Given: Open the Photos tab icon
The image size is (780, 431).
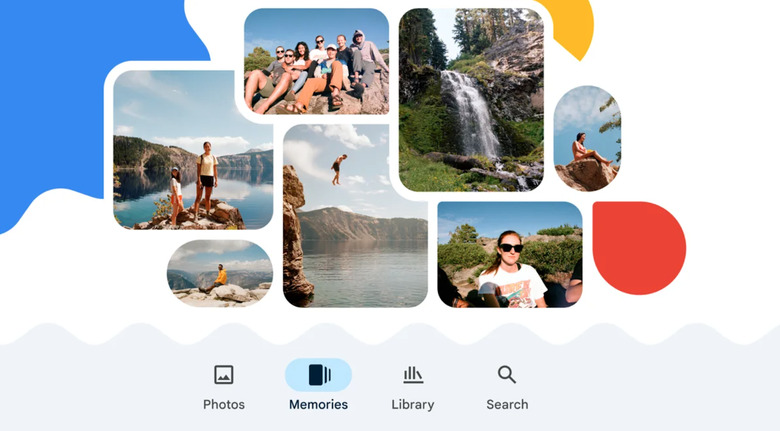Looking at the screenshot, I should [x=224, y=375].
